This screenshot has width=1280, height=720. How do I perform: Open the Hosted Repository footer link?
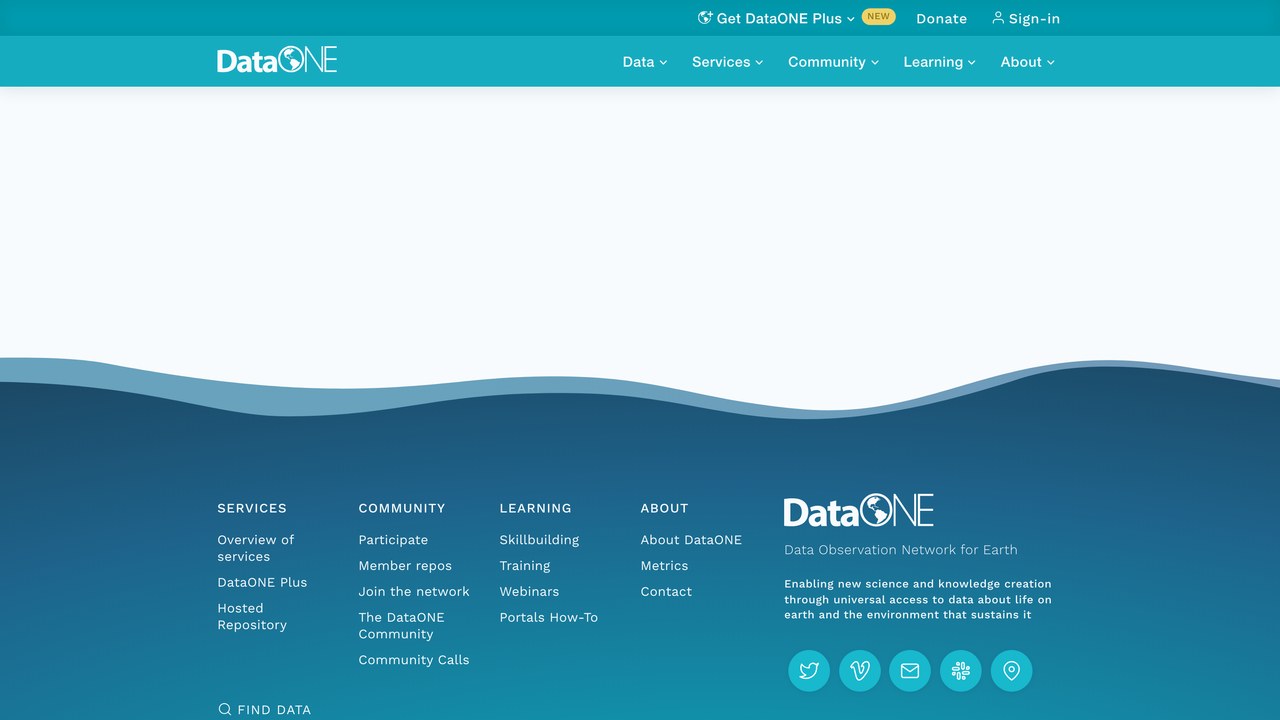tap(252, 616)
